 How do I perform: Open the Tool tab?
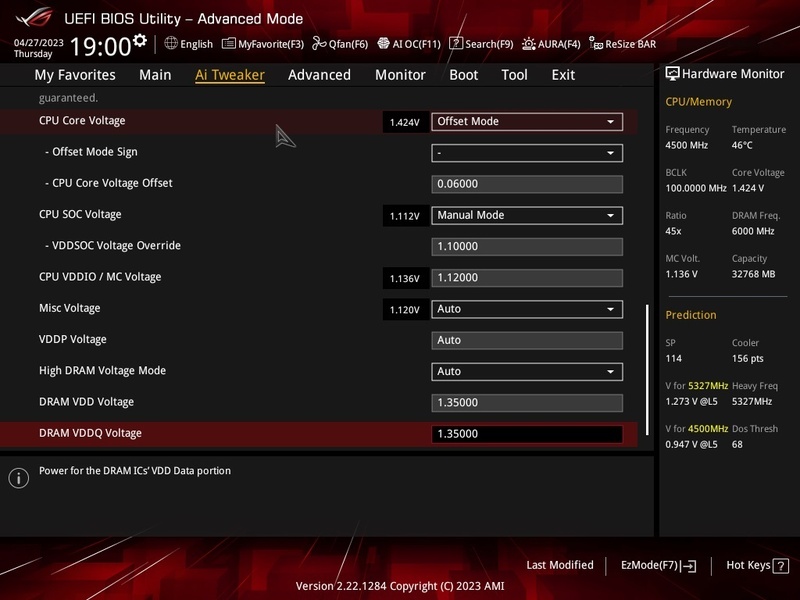click(514, 75)
